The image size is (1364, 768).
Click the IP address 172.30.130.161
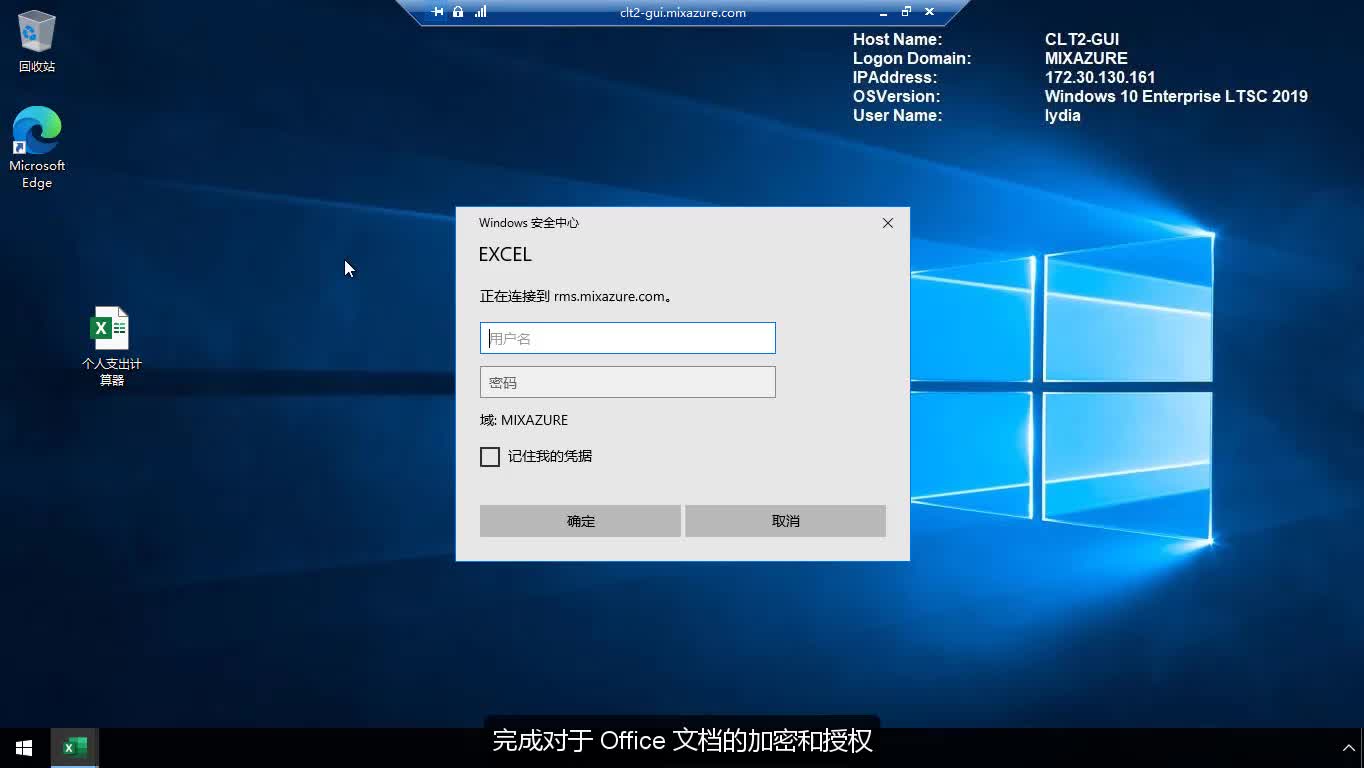pos(1100,77)
